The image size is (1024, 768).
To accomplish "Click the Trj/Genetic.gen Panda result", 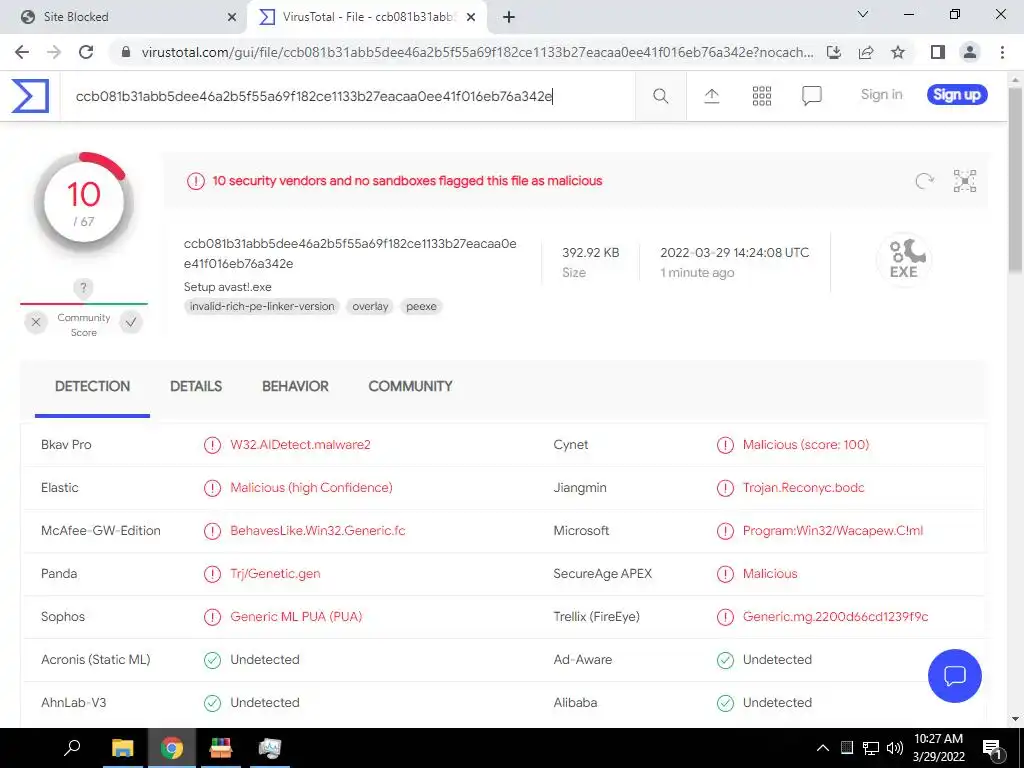I will 275,574.
